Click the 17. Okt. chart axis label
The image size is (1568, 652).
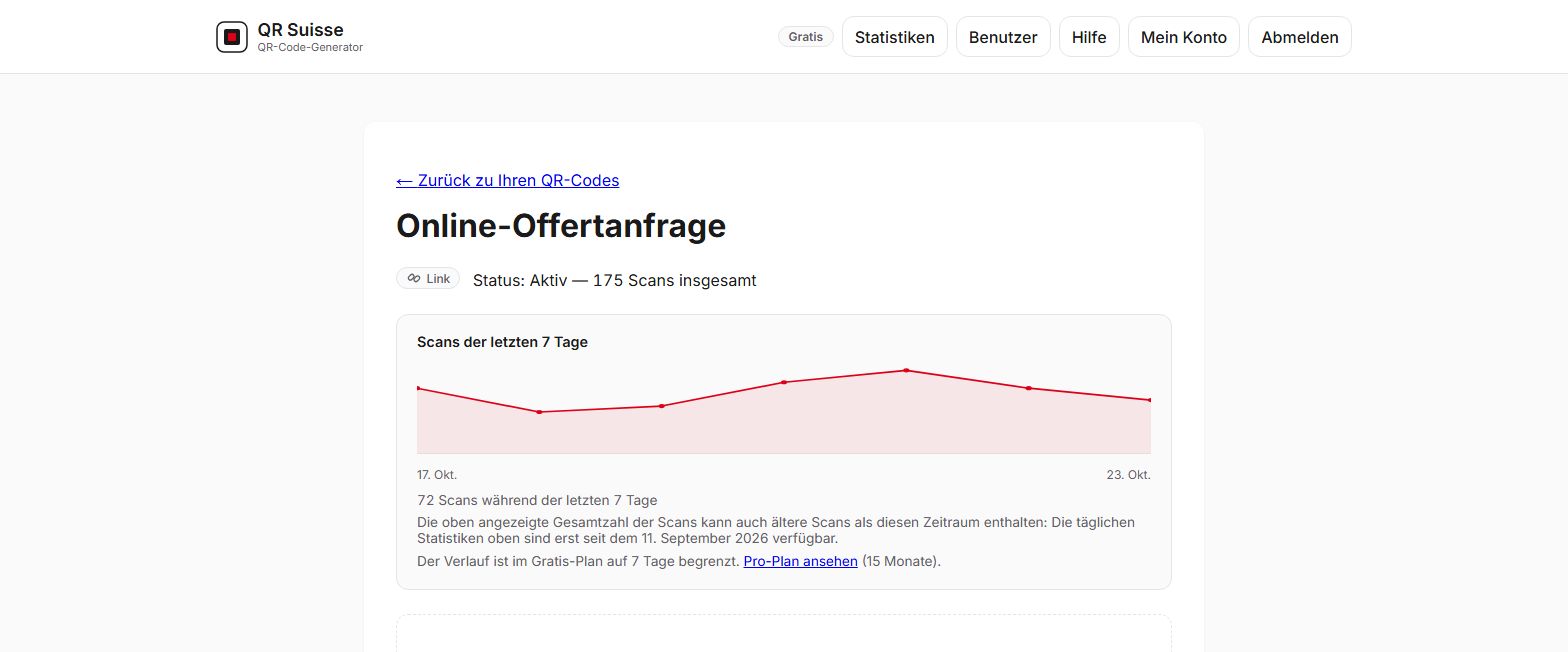pos(437,474)
